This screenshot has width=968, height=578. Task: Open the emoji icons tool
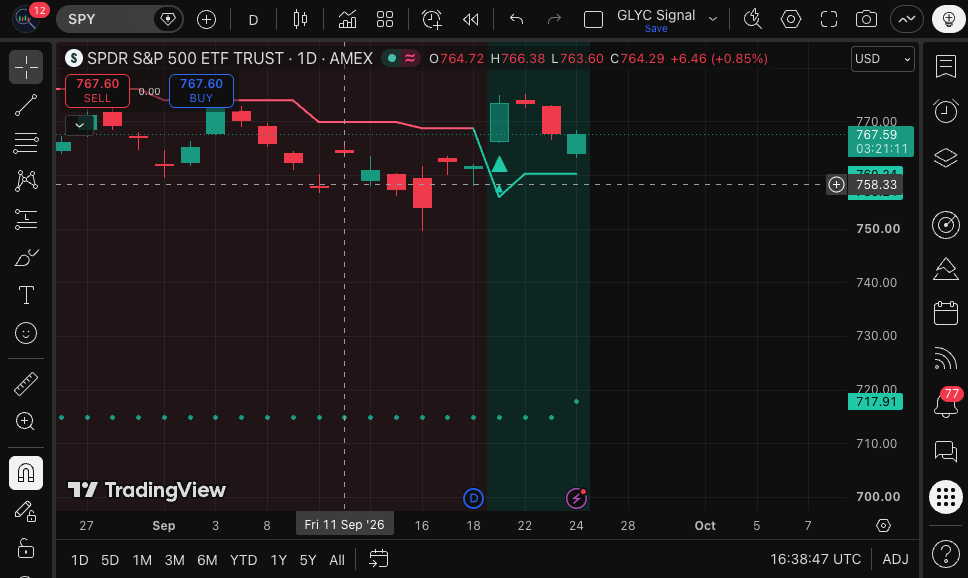tap(26, 333)
